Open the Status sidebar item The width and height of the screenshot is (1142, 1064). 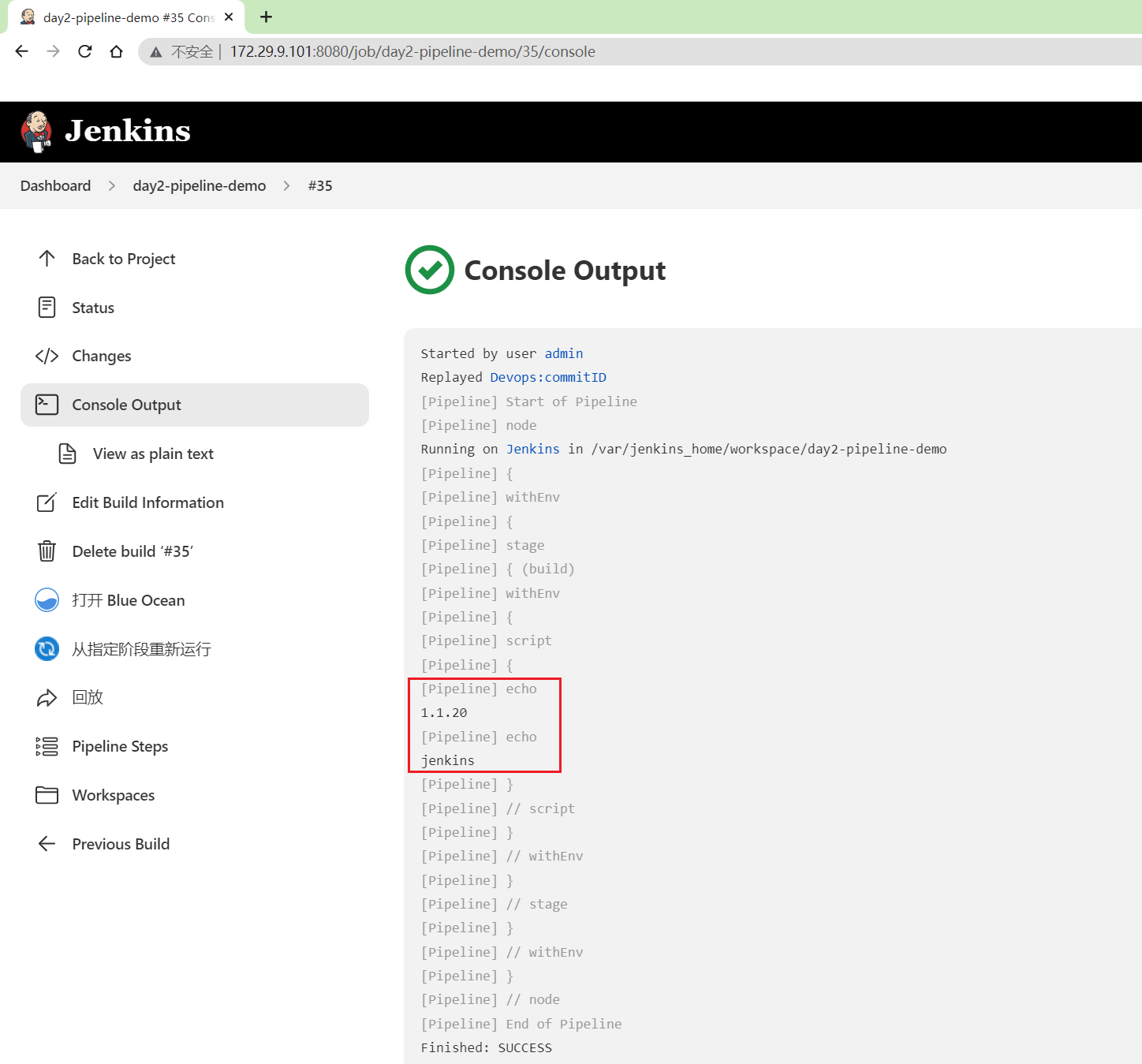[93, 308]
